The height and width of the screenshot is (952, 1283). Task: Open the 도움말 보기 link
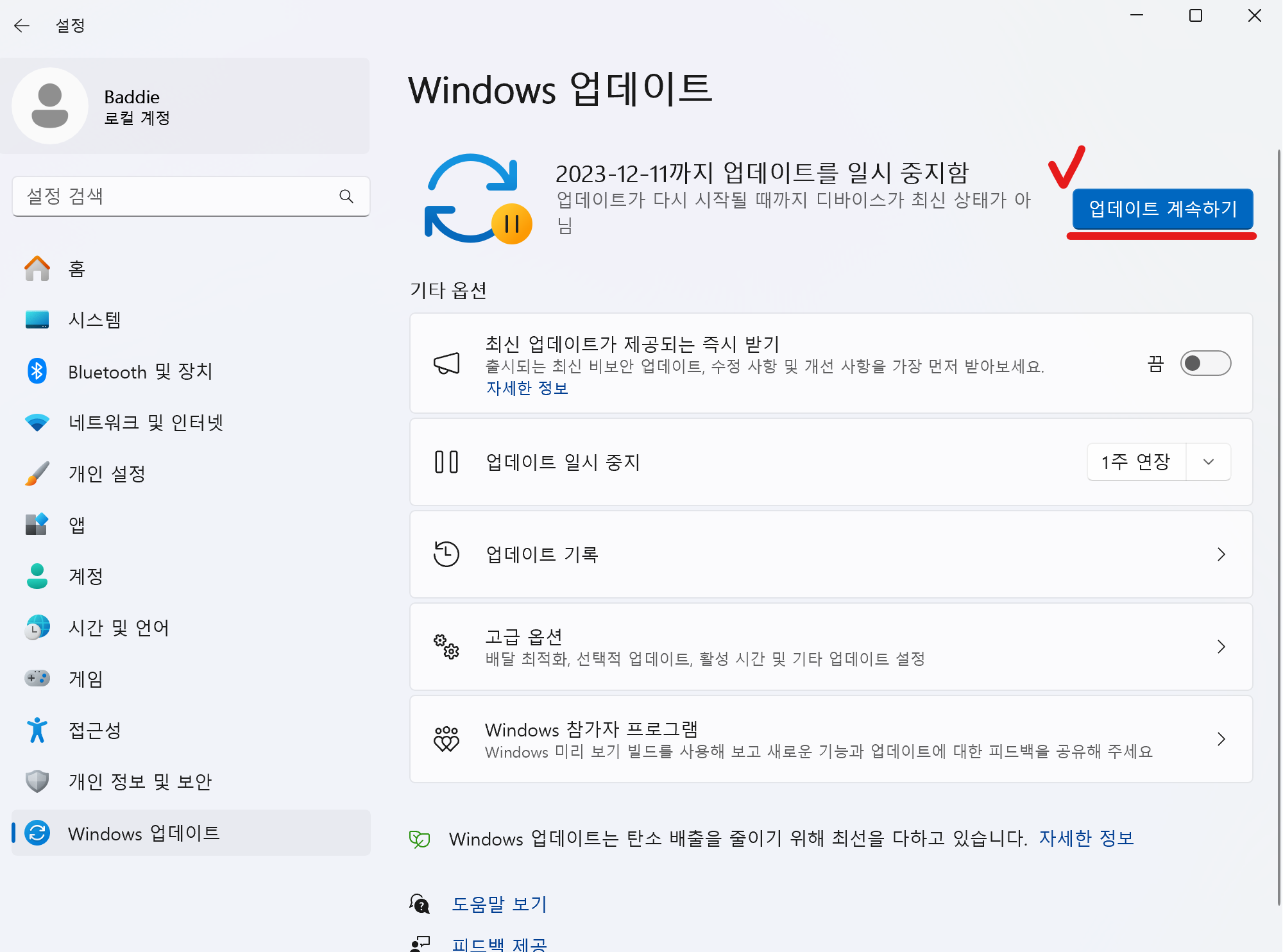click(x=499, y=904)
